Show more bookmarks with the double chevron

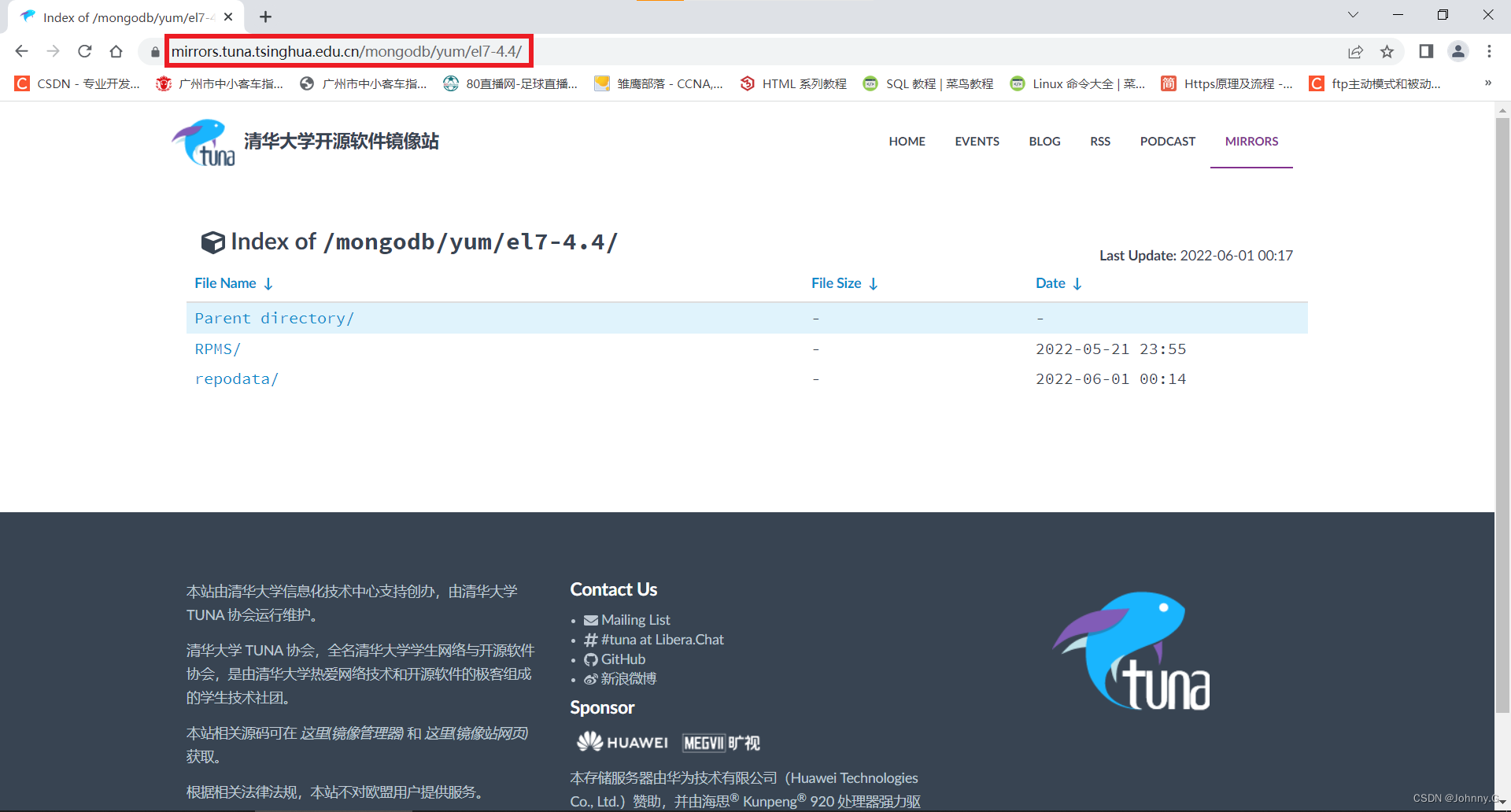1487,83
